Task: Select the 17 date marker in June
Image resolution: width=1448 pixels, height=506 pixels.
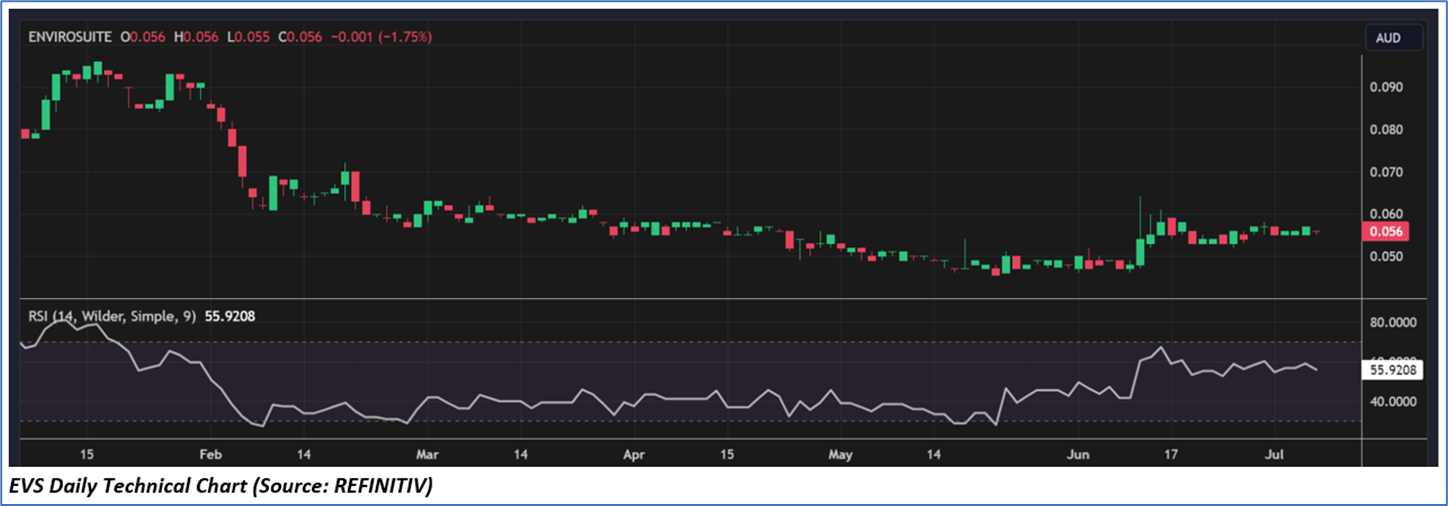Action: (1171, 455)
